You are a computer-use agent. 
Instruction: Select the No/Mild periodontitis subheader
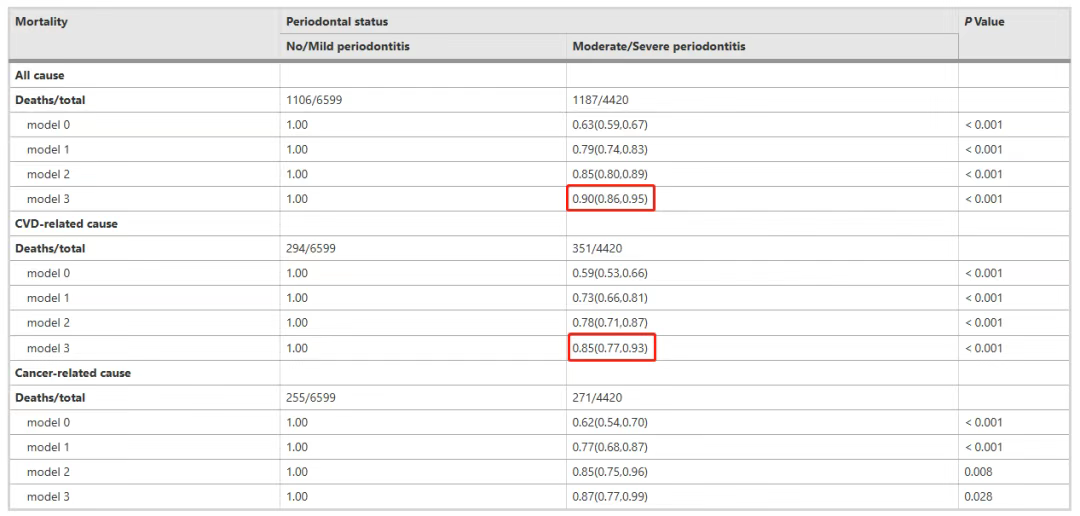coord(424,47)
